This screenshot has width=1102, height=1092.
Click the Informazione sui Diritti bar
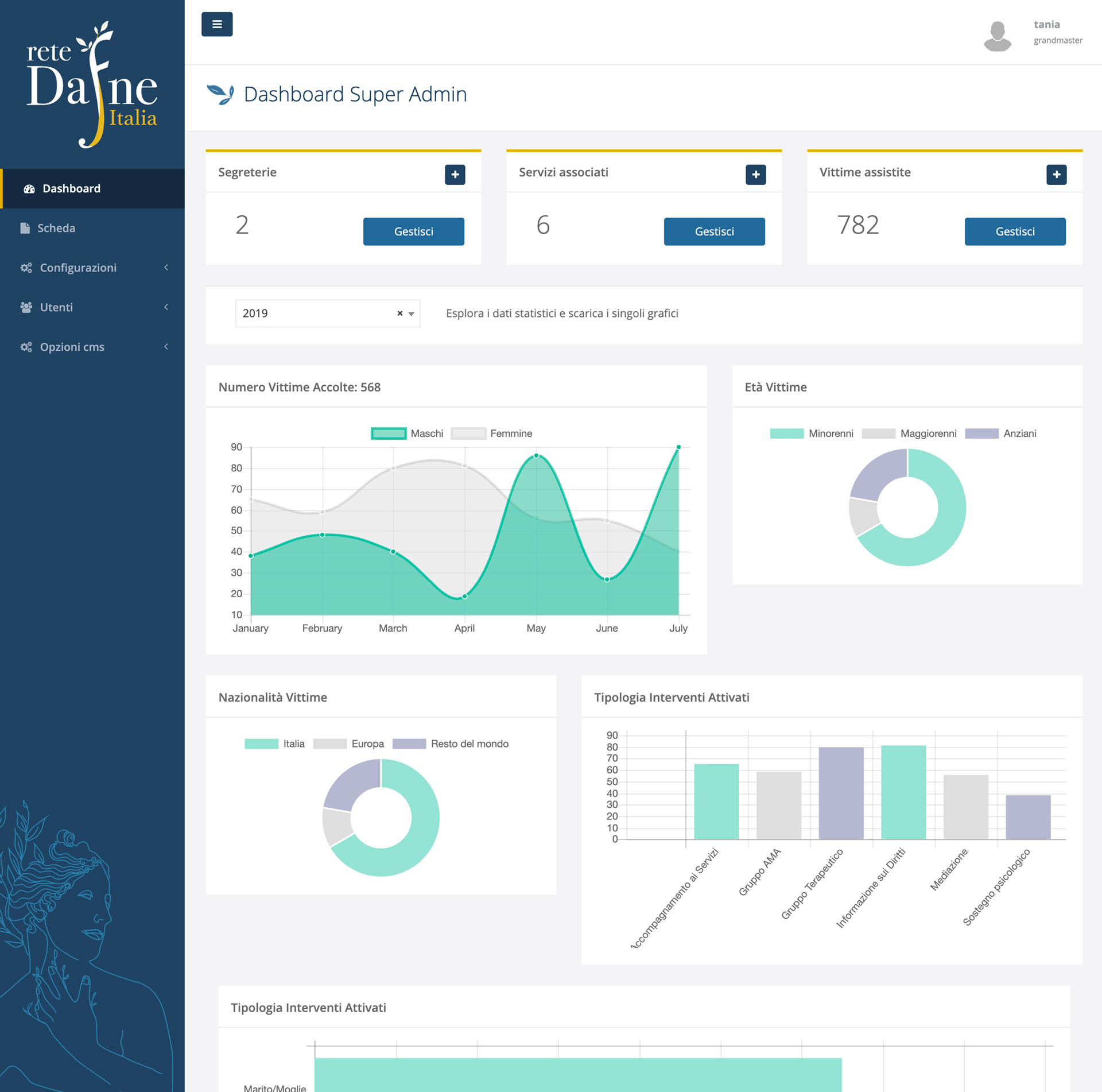903,793
